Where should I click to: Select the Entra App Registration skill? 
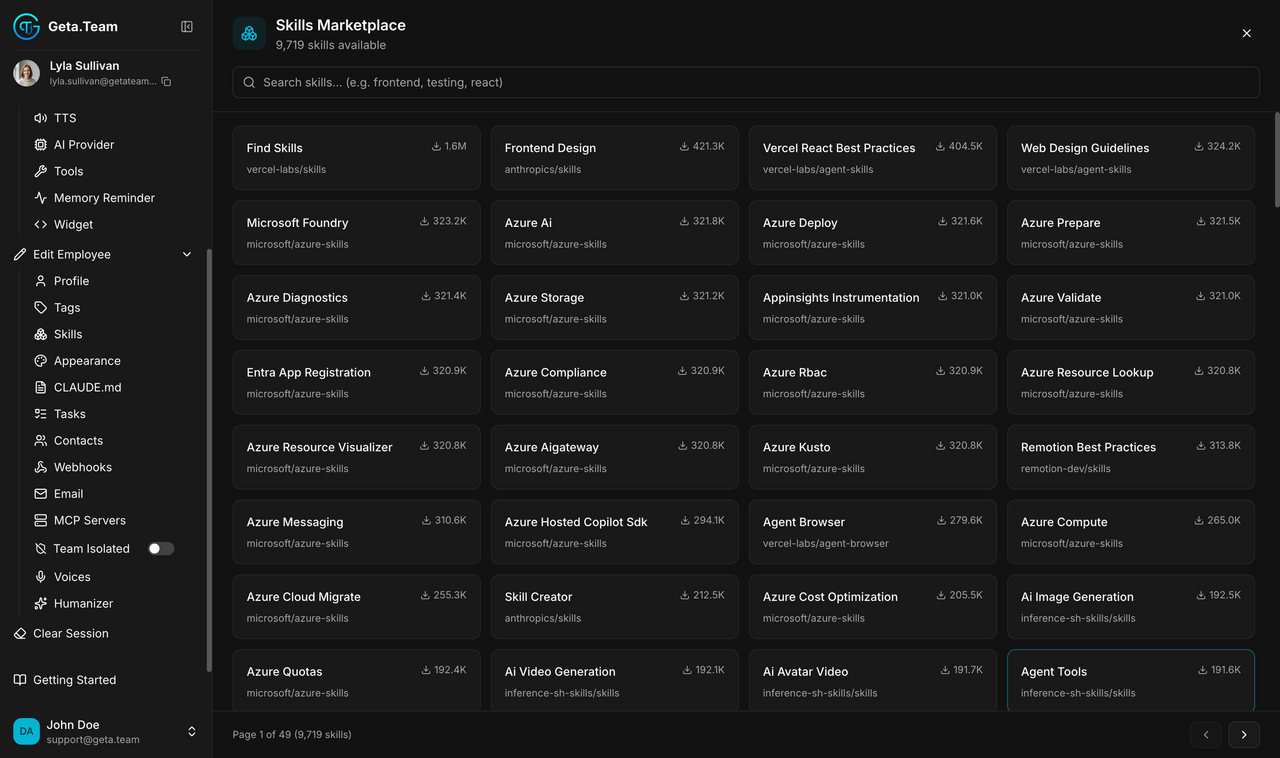click(x=356, y=382)
